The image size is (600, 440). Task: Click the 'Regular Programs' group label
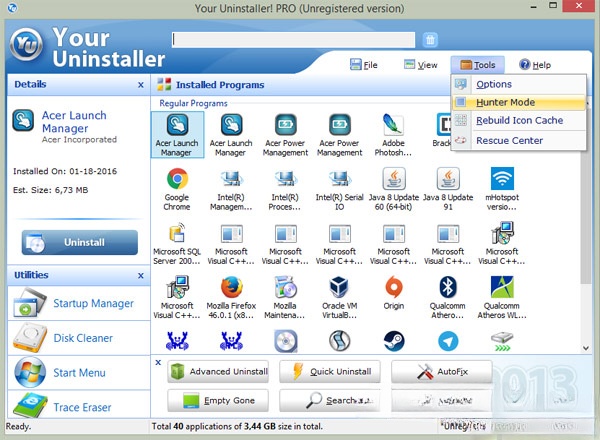coord(193,103)
